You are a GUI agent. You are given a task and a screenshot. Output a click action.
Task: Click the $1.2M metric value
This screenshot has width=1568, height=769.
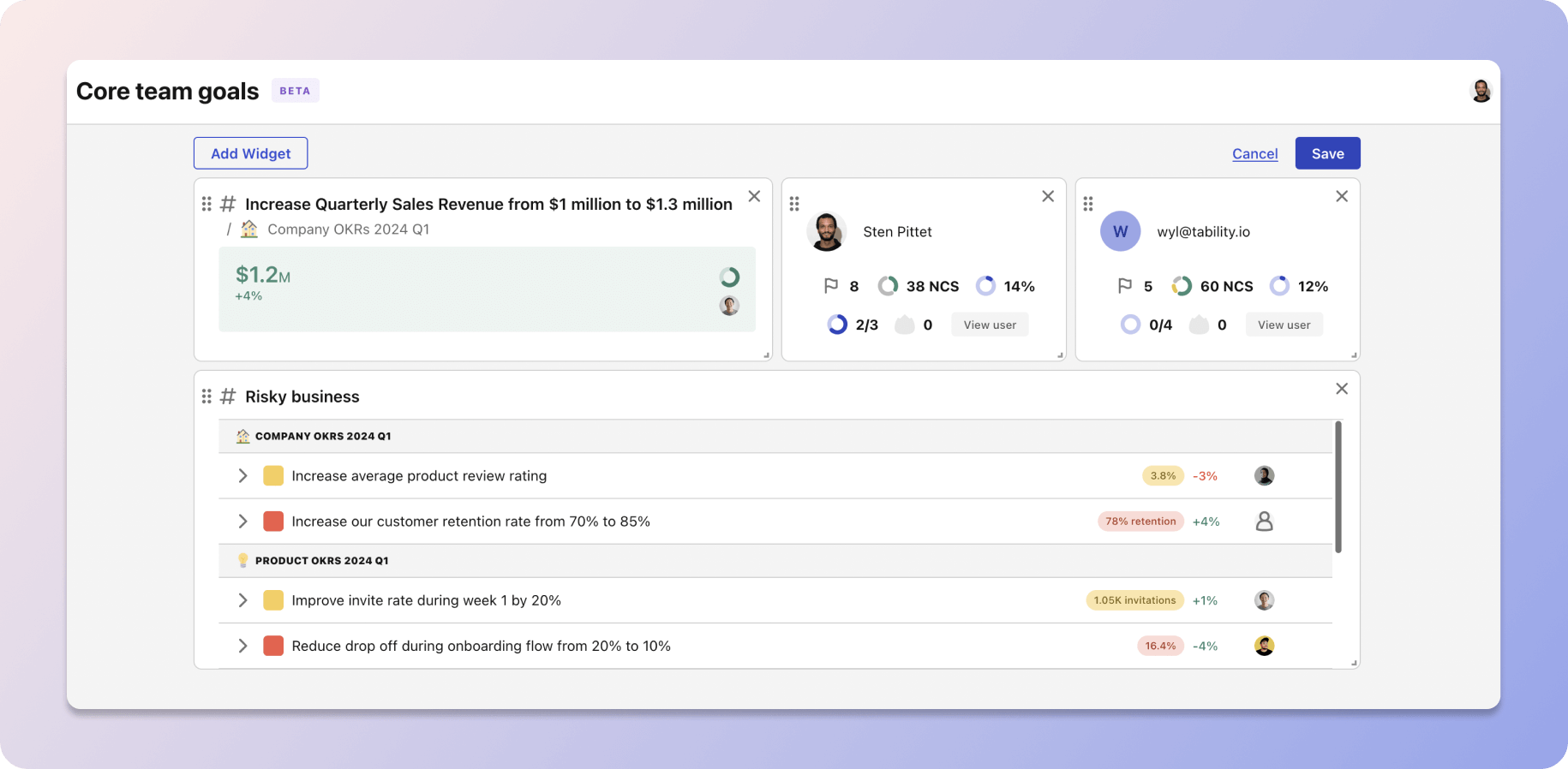262,275
